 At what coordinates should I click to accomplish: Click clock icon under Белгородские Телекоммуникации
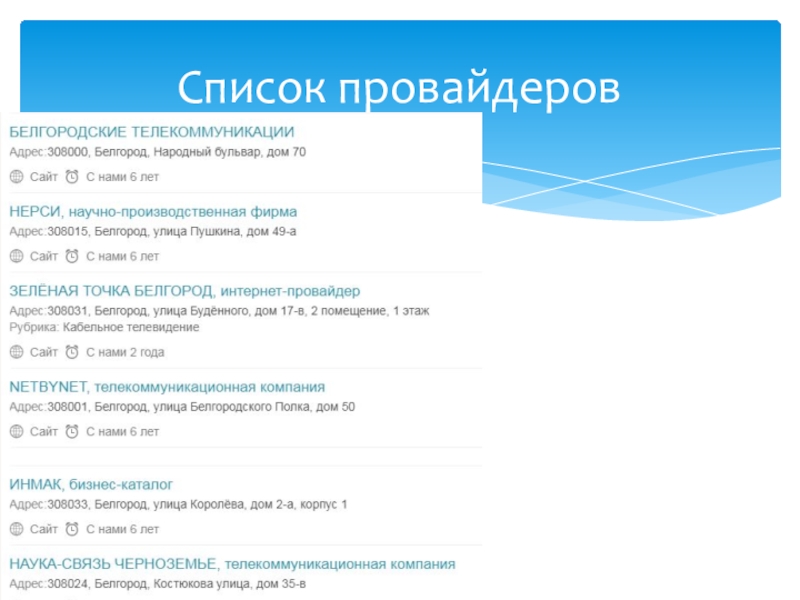point(72,177)
